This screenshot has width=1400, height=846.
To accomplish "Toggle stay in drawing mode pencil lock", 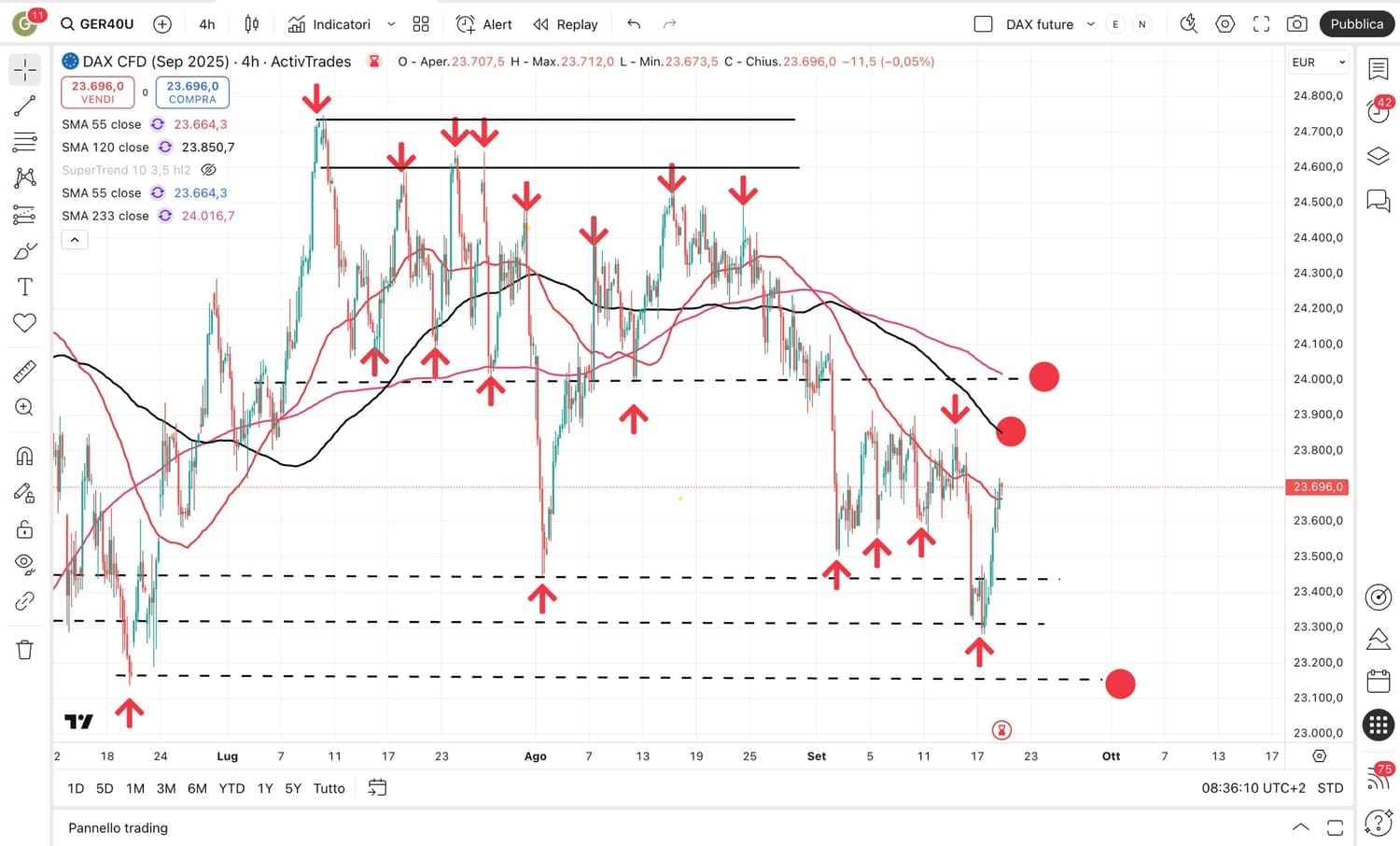I will point(25,493).
